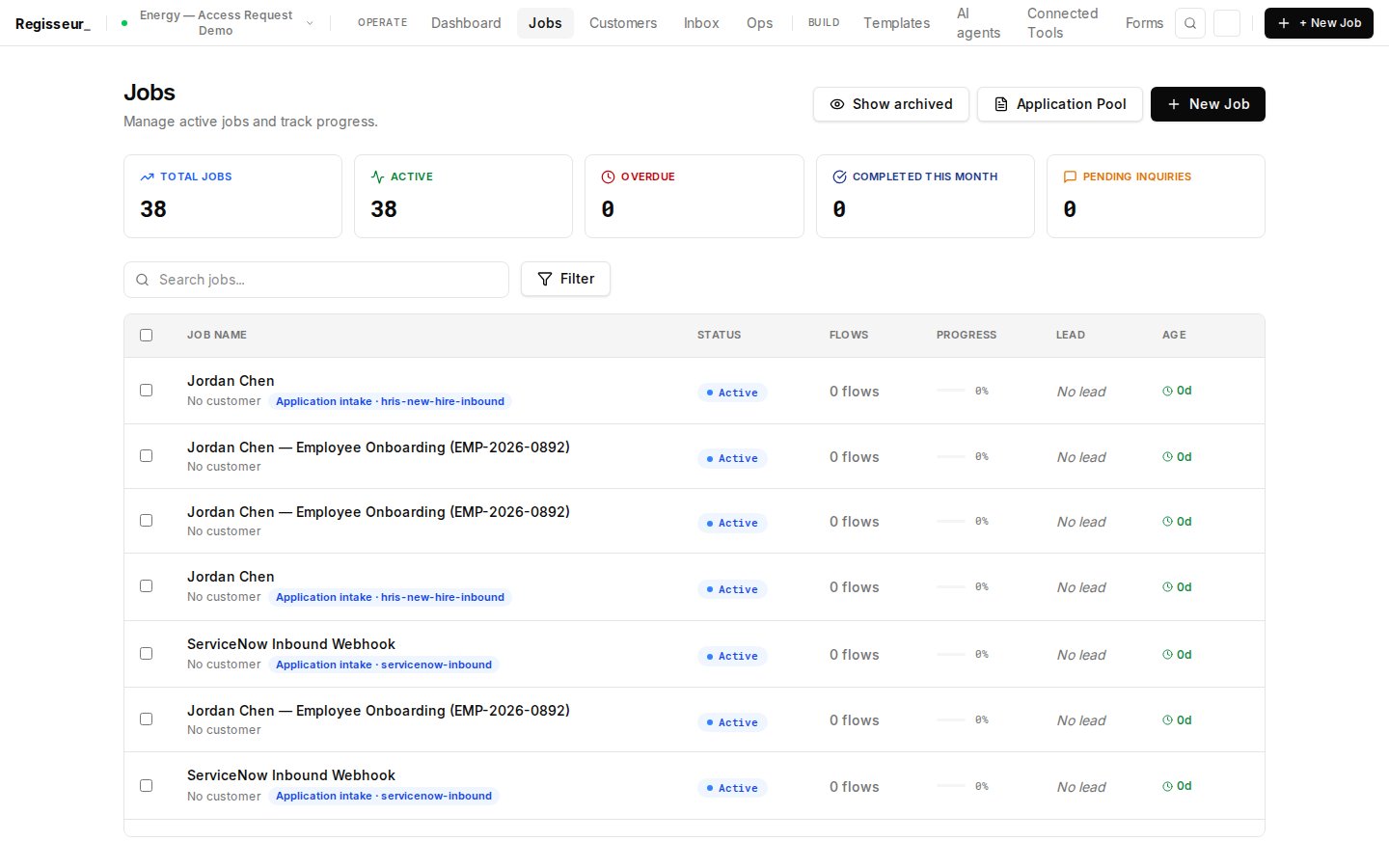Open the AI agents tab
1389x868 pixels.
[978, 23]
